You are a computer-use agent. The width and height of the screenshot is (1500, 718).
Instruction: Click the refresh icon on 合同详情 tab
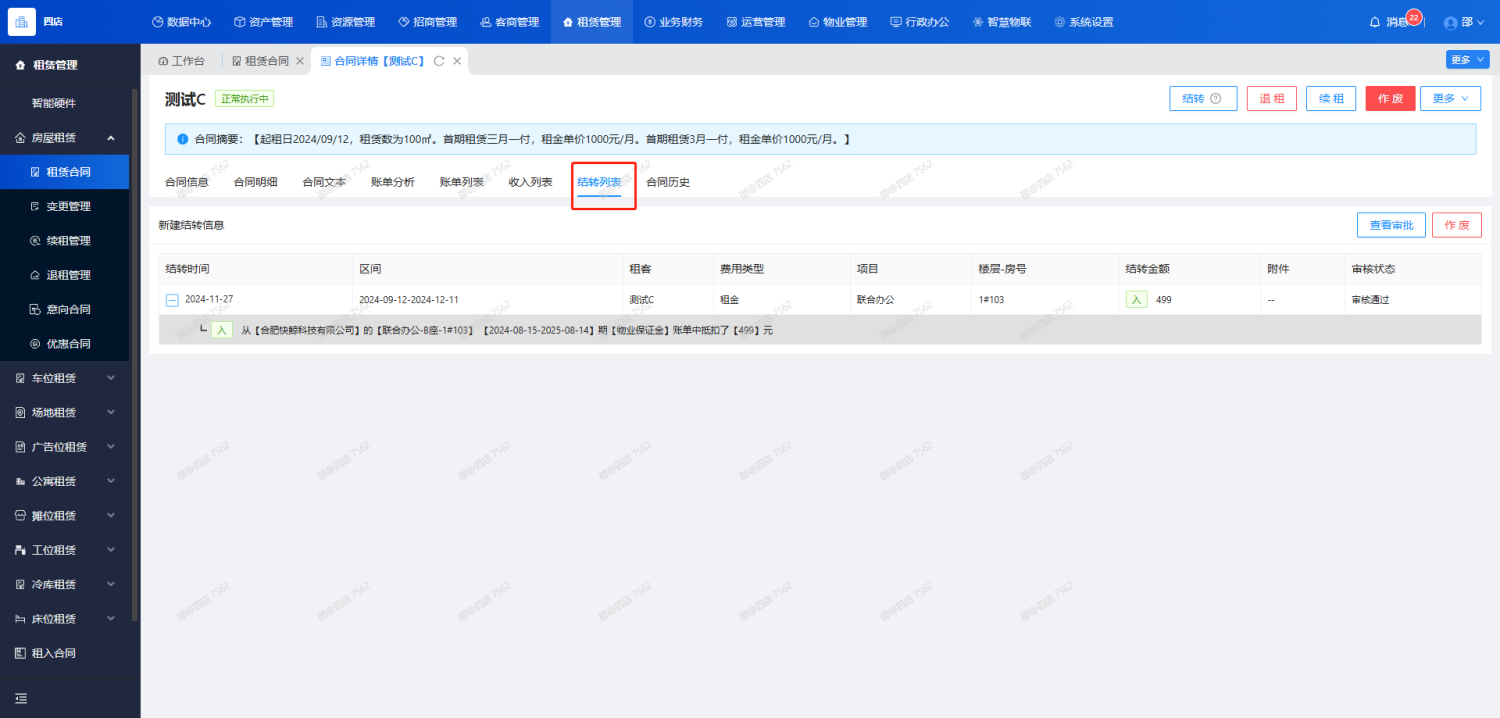tap(438, 61)
